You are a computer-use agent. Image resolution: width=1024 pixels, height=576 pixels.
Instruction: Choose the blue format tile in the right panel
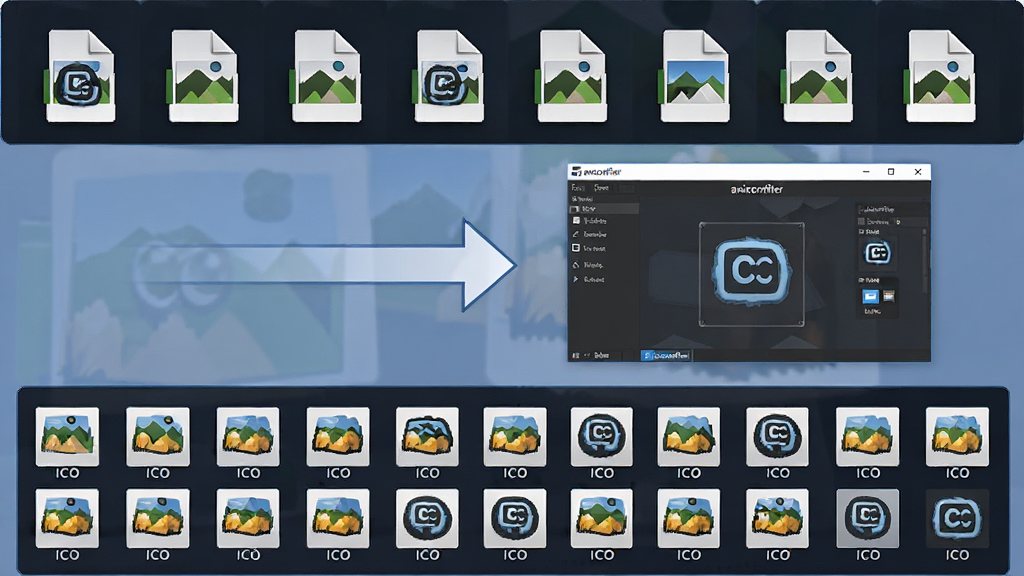tap(870, 296)
